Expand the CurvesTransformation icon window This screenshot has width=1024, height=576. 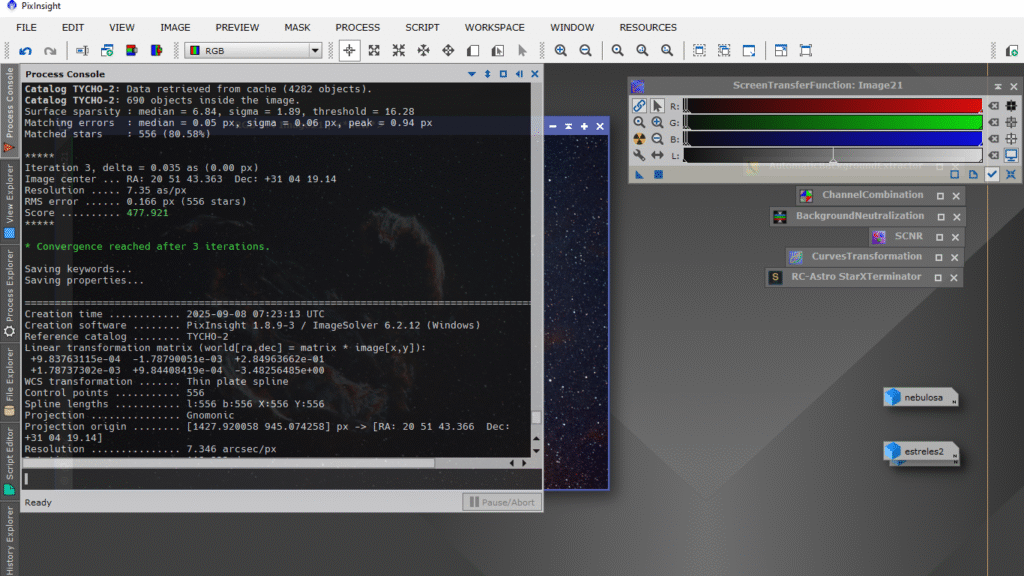[x=938, y=257]
